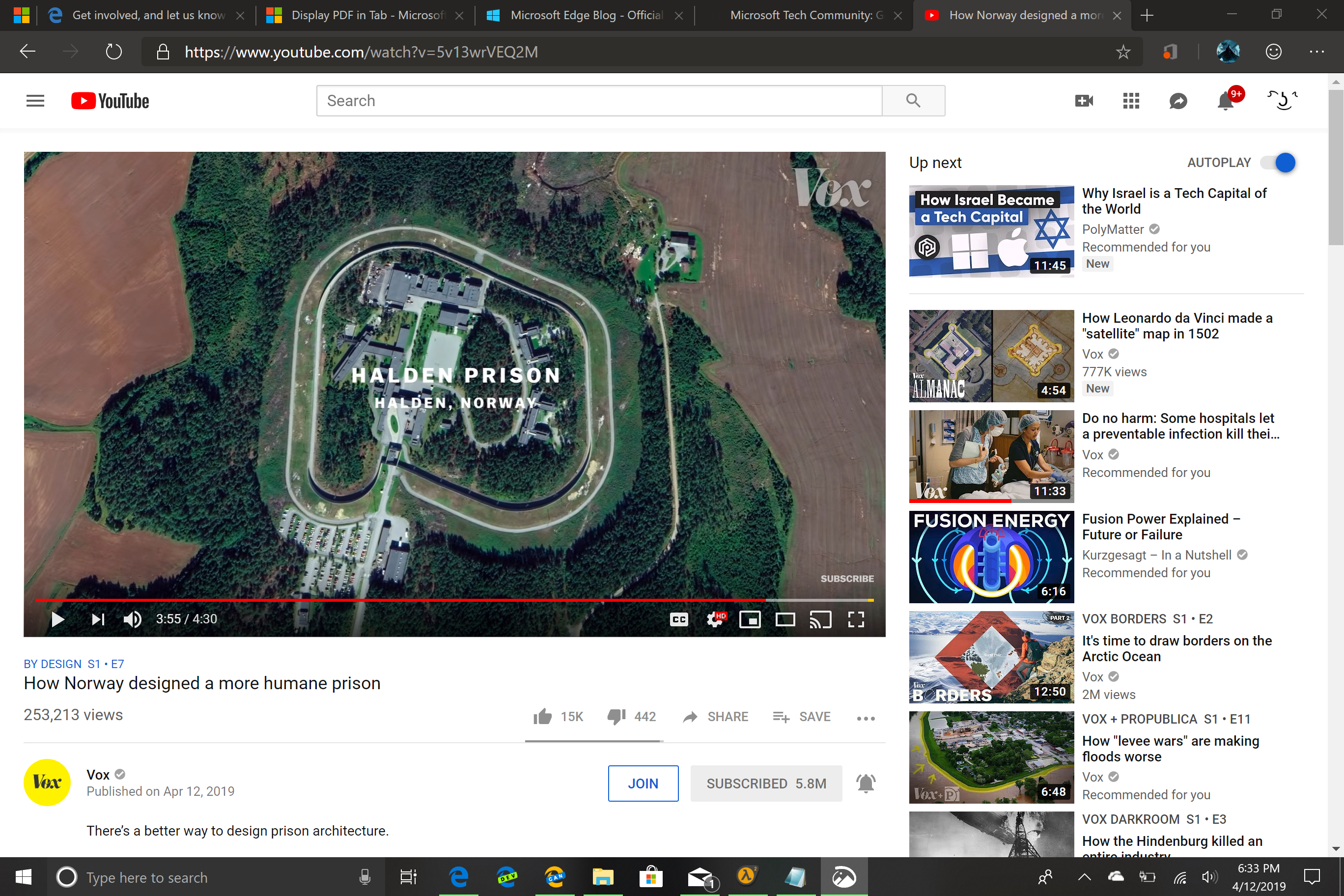Like the video with thumbs up
The width and height of the screenshot is (1344, 896).
tap(543, 717)
